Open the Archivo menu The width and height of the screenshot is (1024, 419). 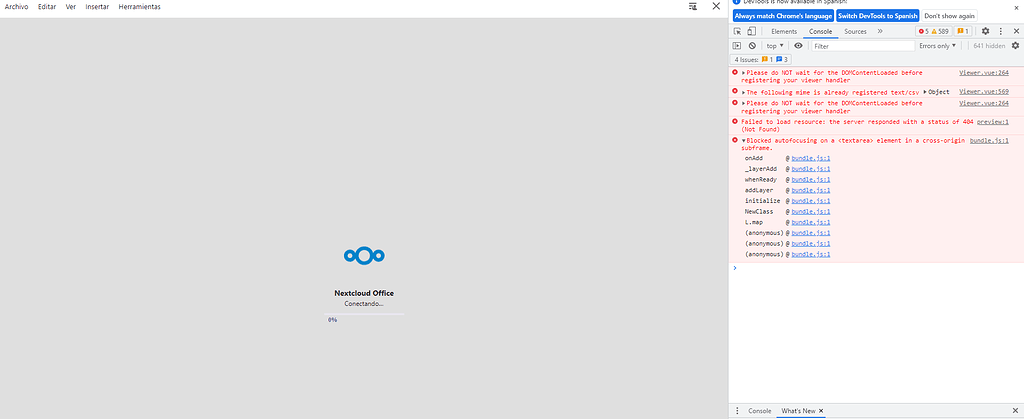[x=16, y=7]
